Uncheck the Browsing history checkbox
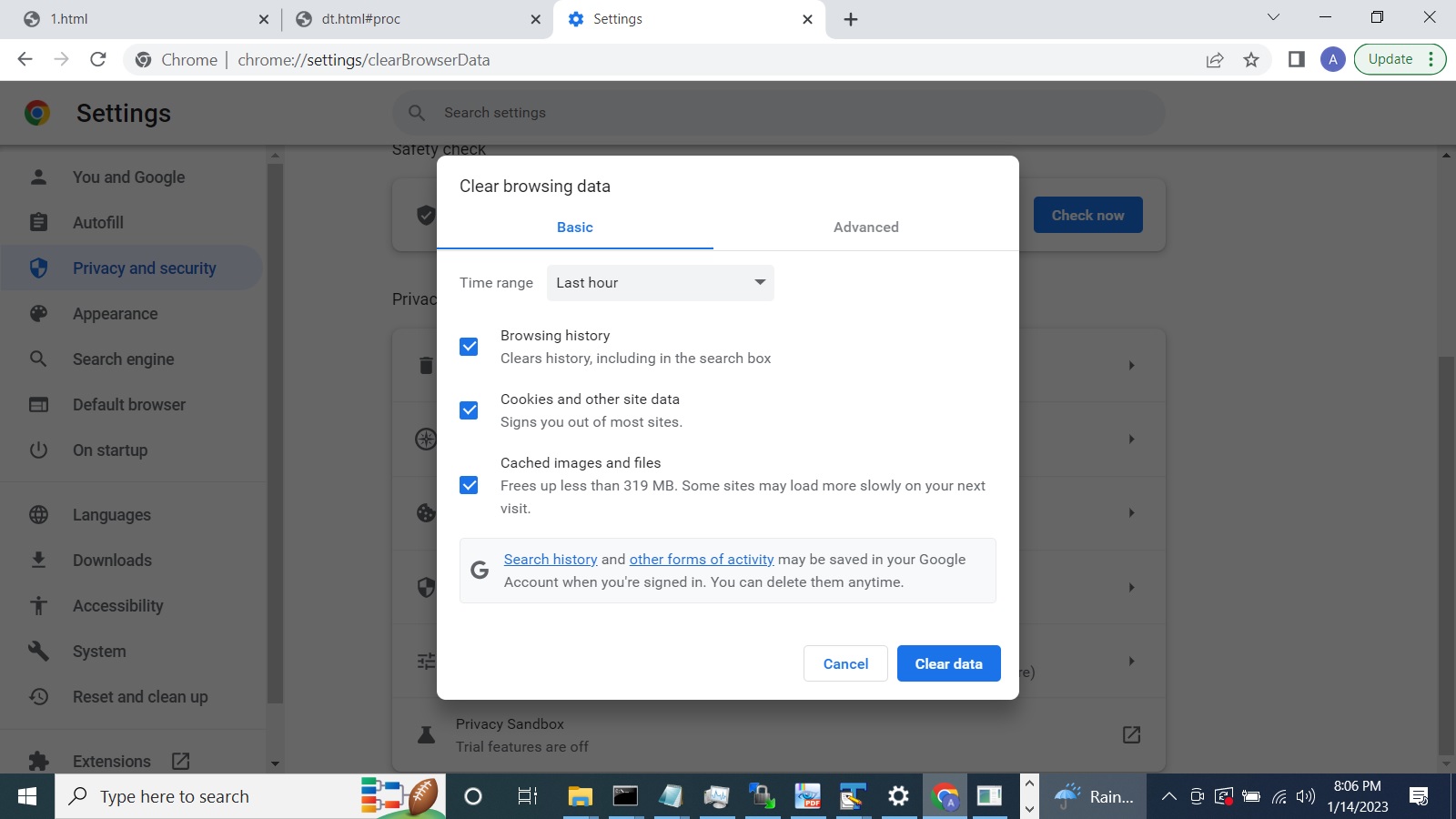 pos(469,347)
